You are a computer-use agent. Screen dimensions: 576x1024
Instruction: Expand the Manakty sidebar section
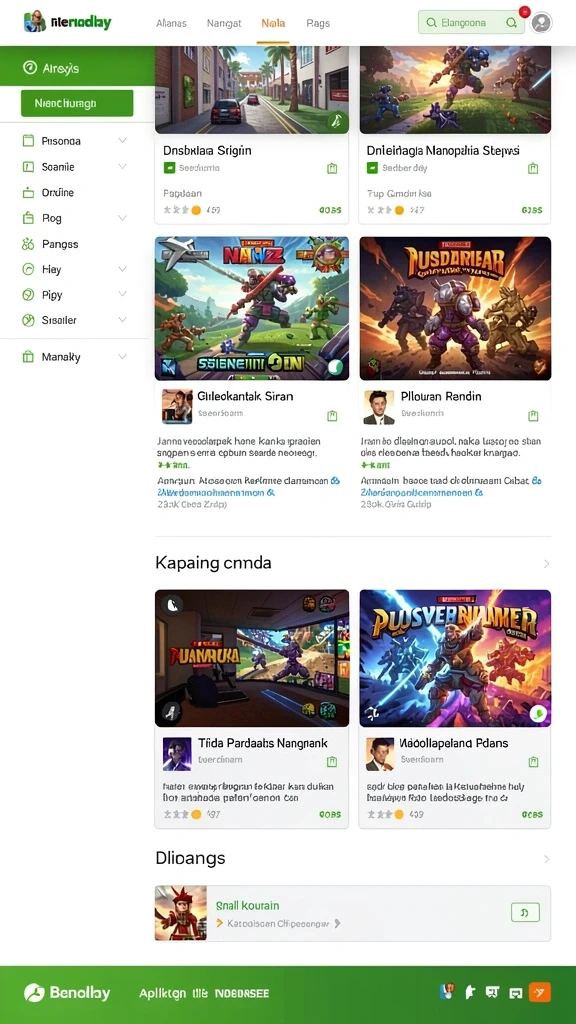point(122,357)
